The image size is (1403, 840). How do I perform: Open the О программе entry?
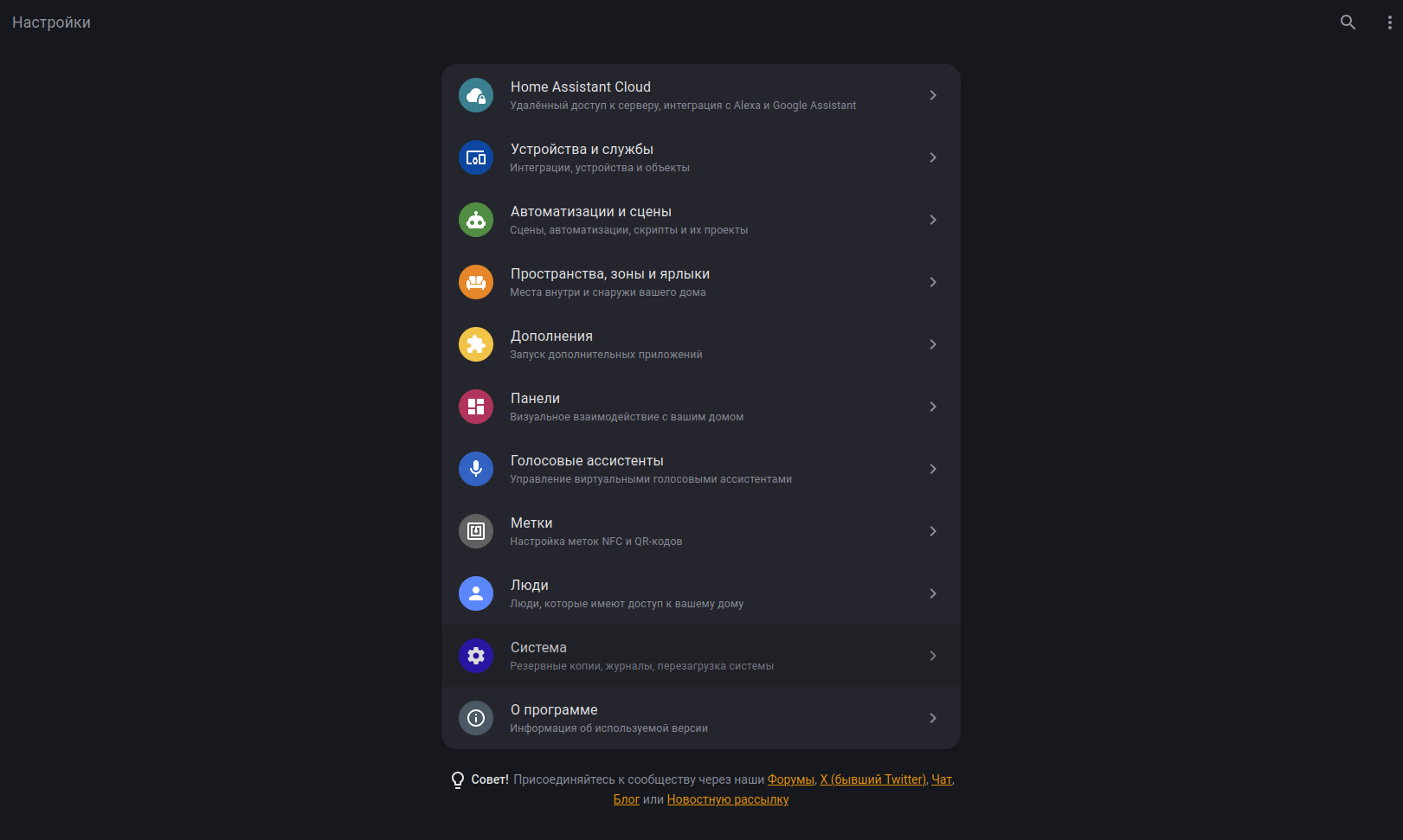point(701,718)
